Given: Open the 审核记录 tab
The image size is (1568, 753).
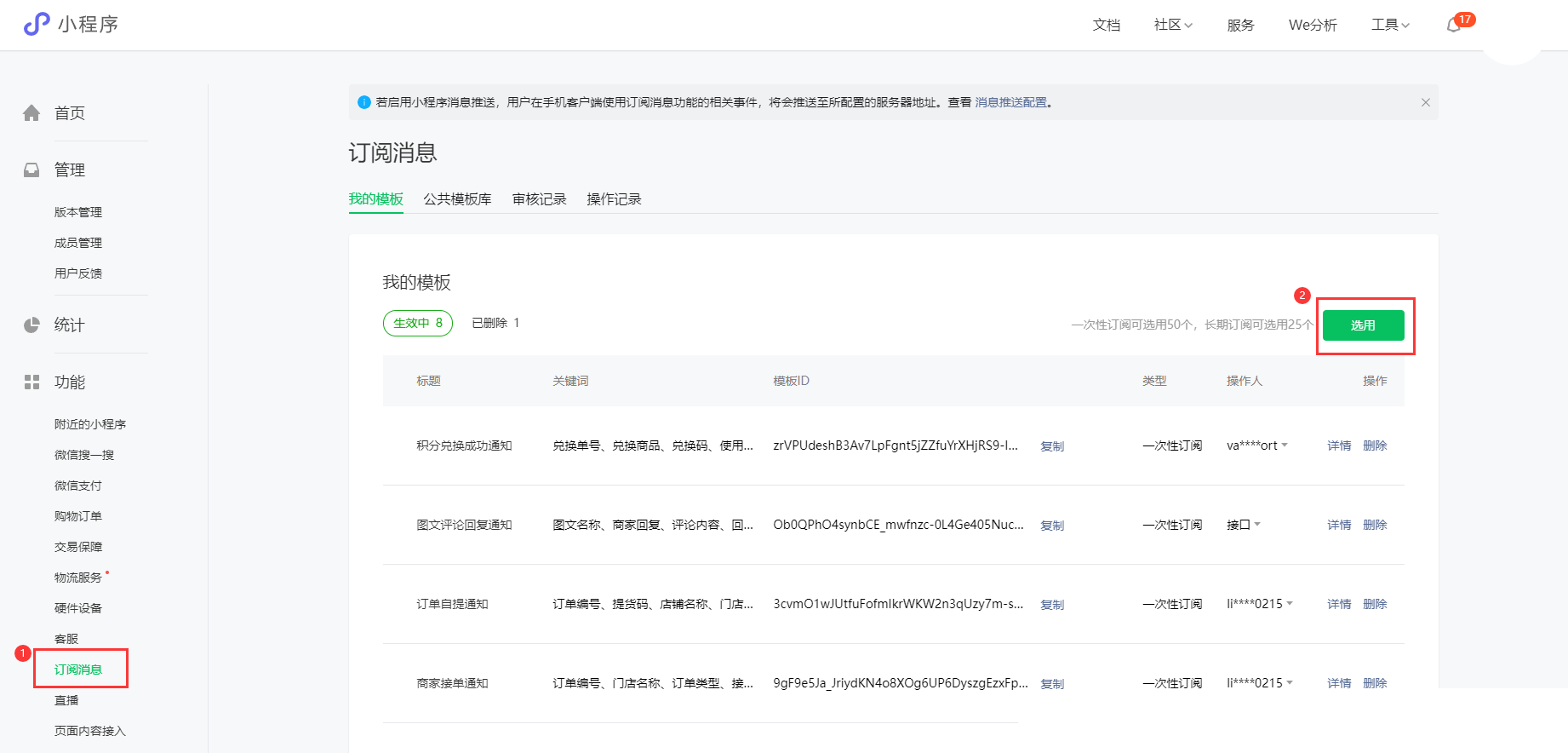Looking at the screenshot, I should pos(539,199).
